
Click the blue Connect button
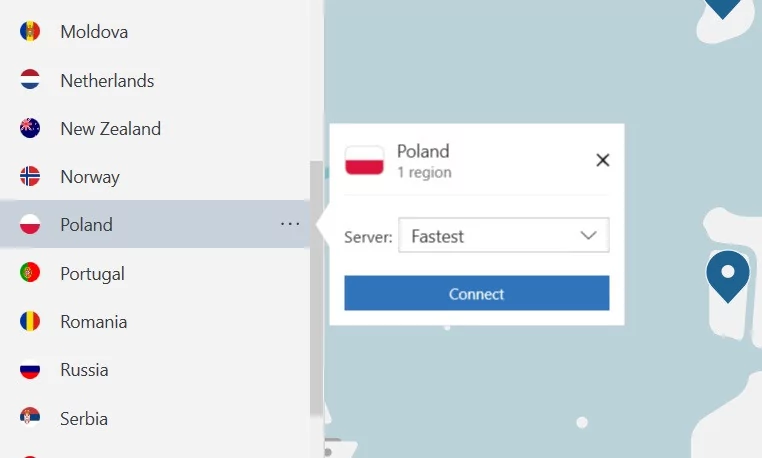point(477,293)
